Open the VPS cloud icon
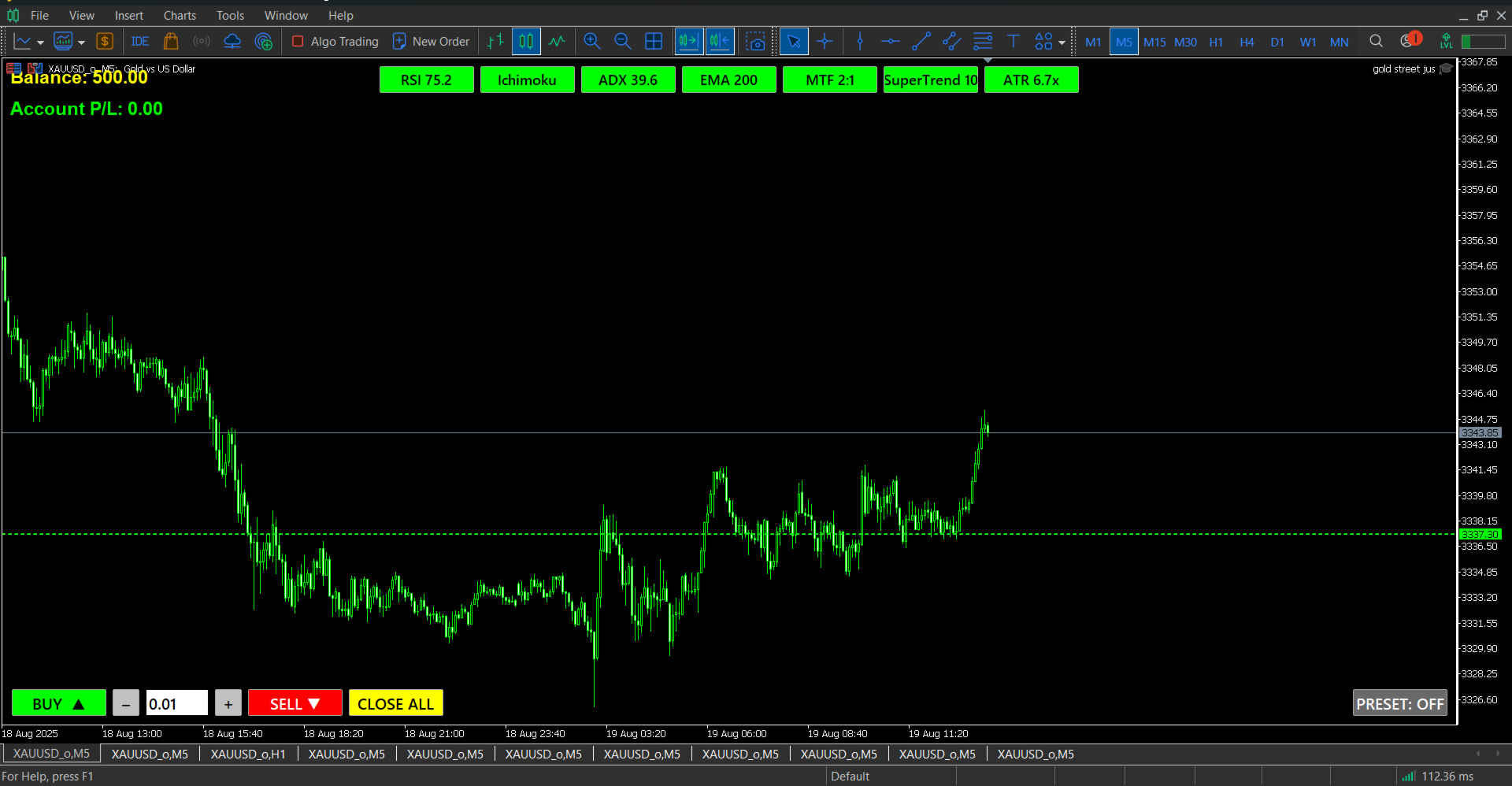The image size is (1512, 786). click(x=232, y=42)
